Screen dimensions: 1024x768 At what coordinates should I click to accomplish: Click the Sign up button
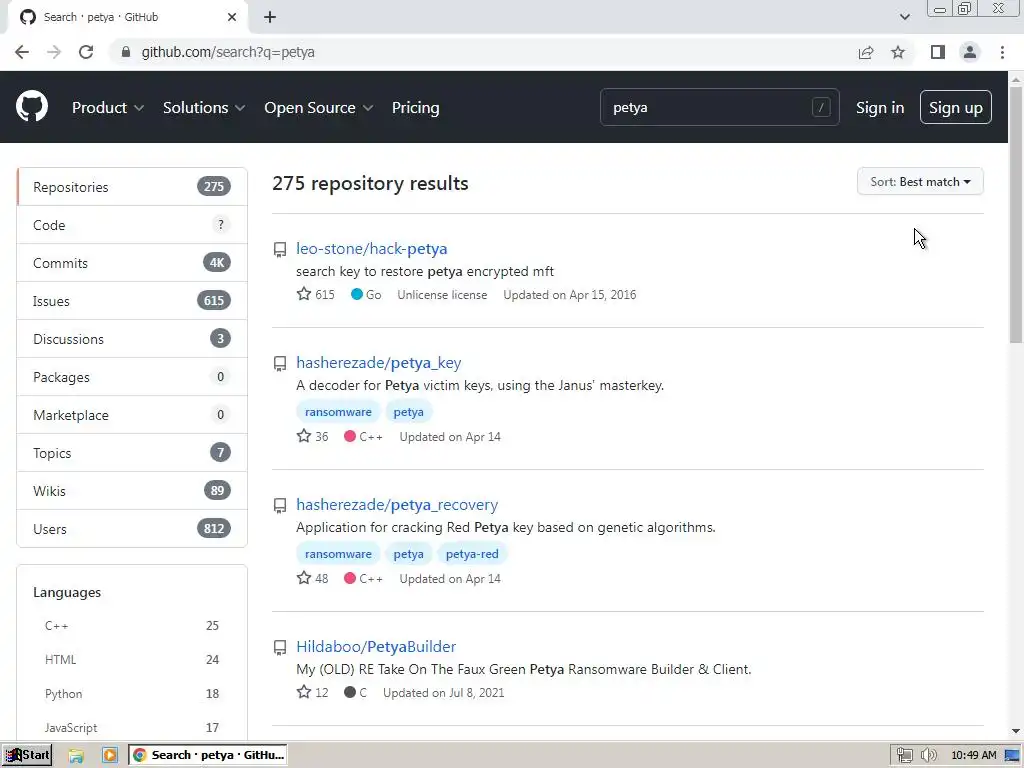tap(955, 107)
